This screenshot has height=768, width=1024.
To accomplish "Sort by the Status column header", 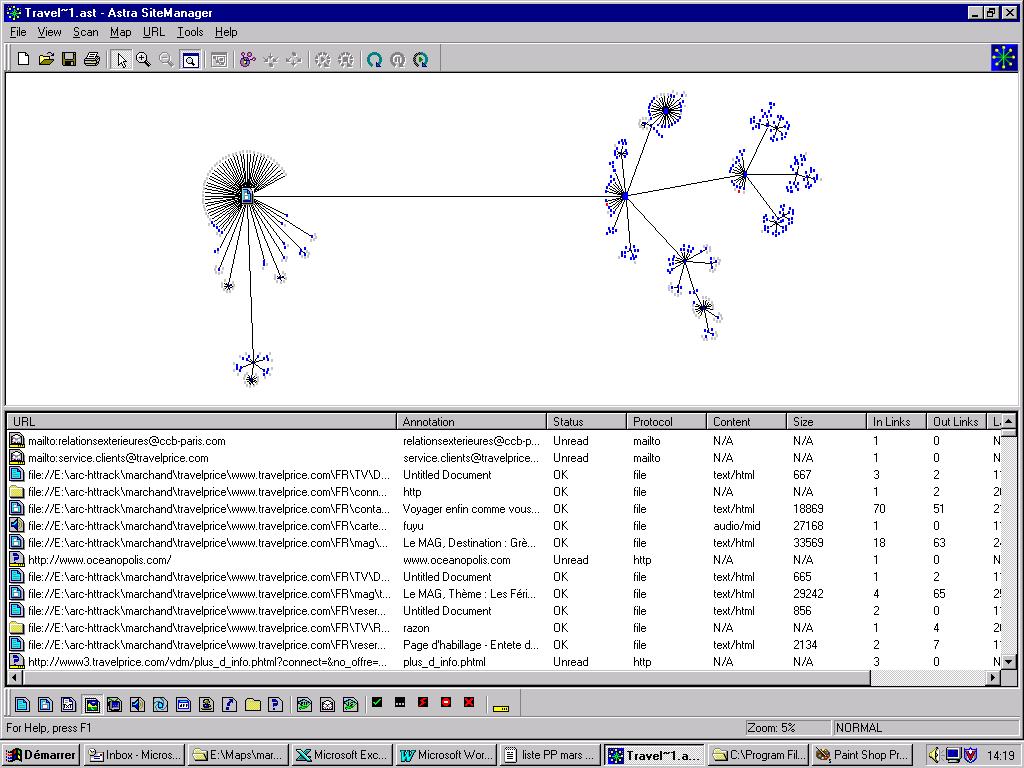I will pos(586,422).
